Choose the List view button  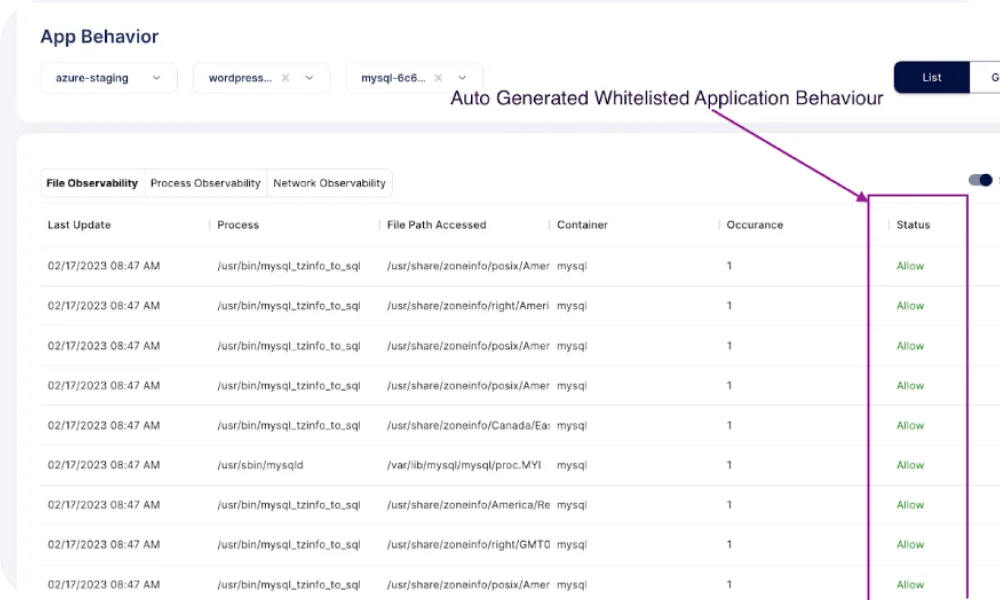931,77
